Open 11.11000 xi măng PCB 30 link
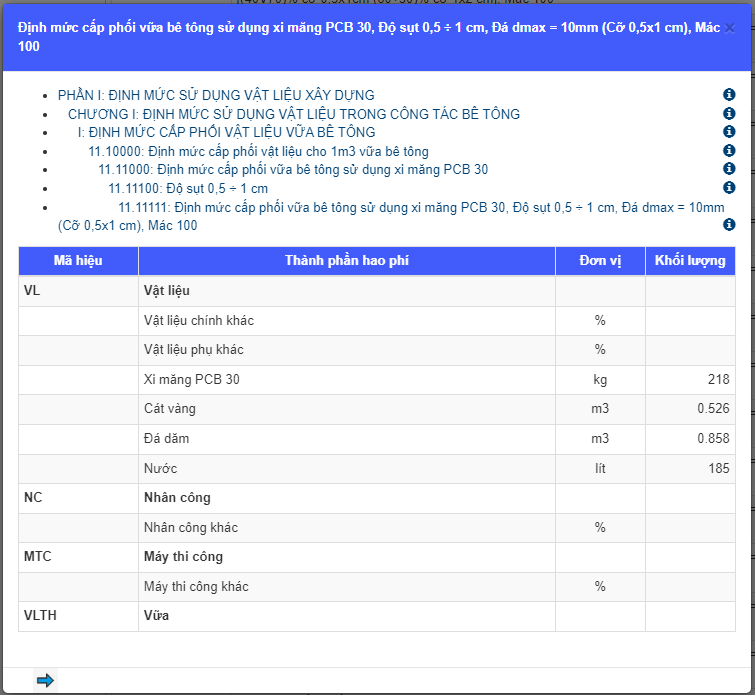The width and height of the screenshot is (755, 695). pos(293,170)
